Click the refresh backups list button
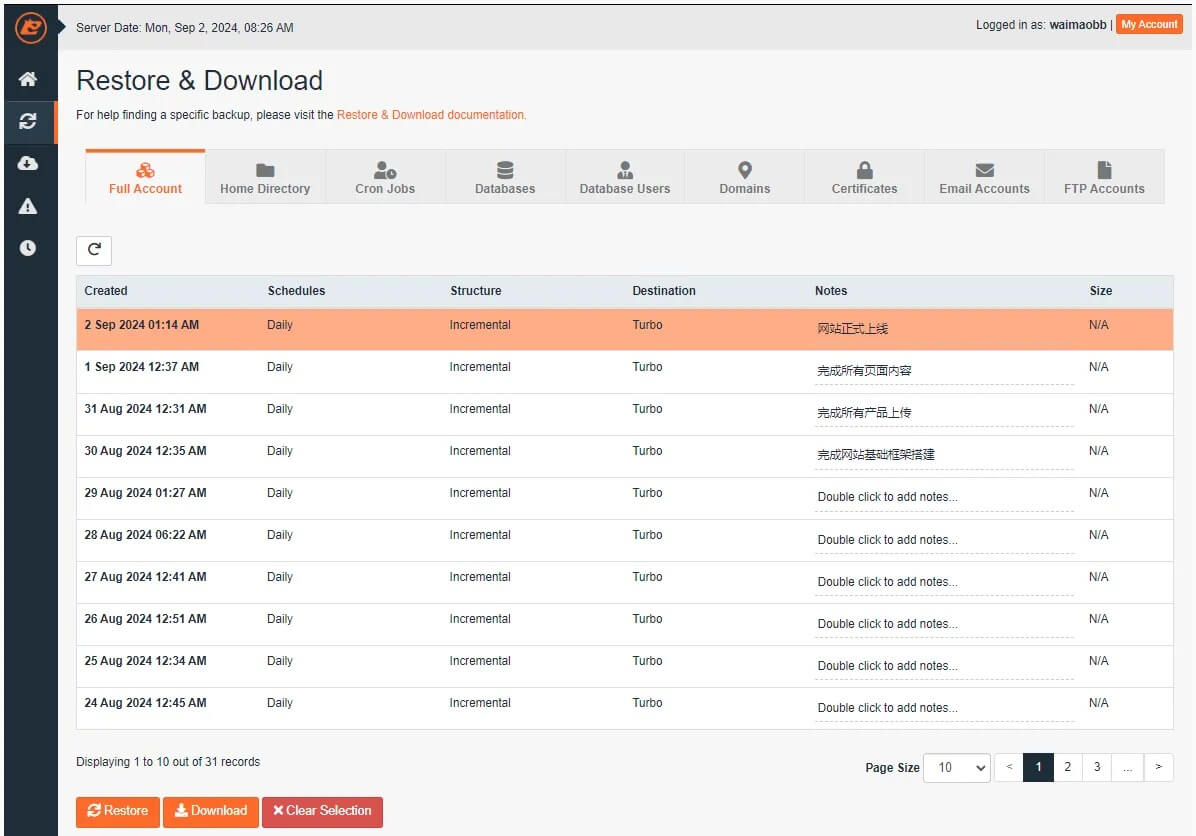The height and width of the screenshot is (836, 1196). point(94,250)
